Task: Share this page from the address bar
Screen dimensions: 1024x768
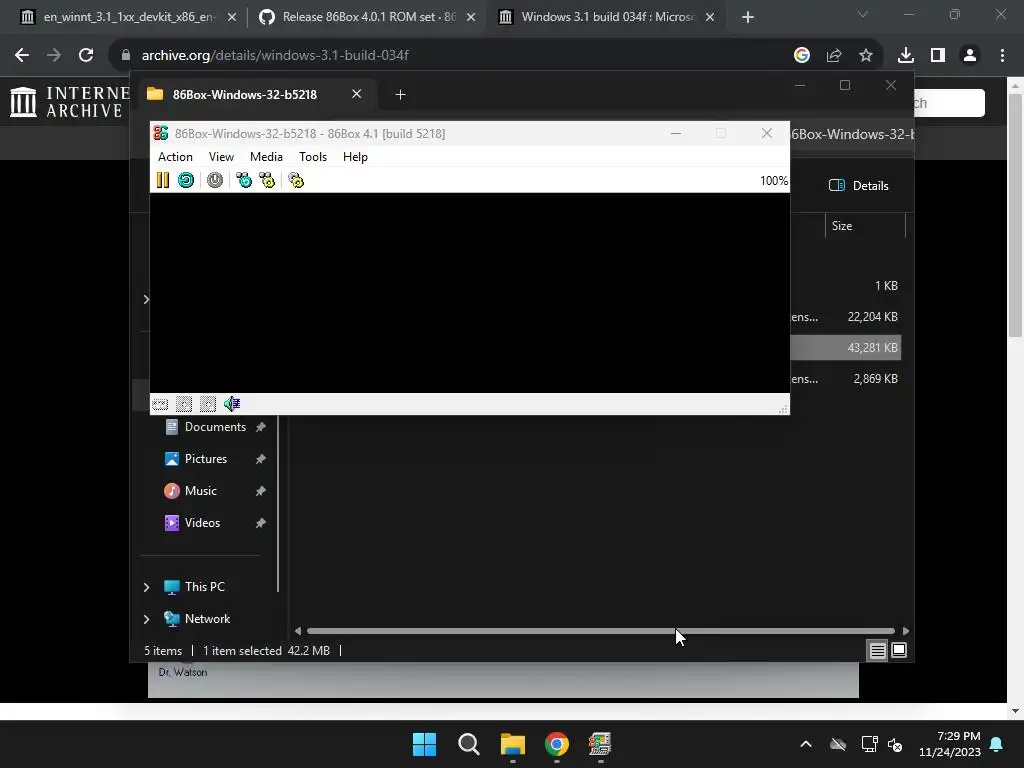Action: 834,56
